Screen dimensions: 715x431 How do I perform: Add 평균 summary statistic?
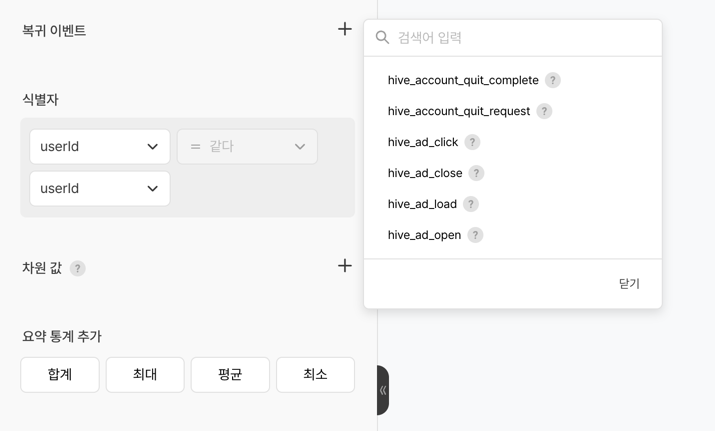click(230, 374)
